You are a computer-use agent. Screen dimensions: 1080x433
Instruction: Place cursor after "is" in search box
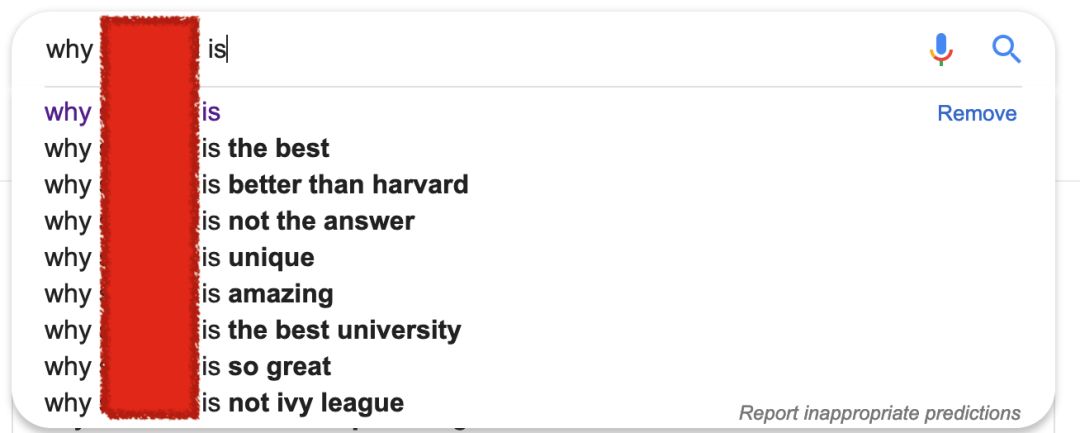click(x=228, y=49)
